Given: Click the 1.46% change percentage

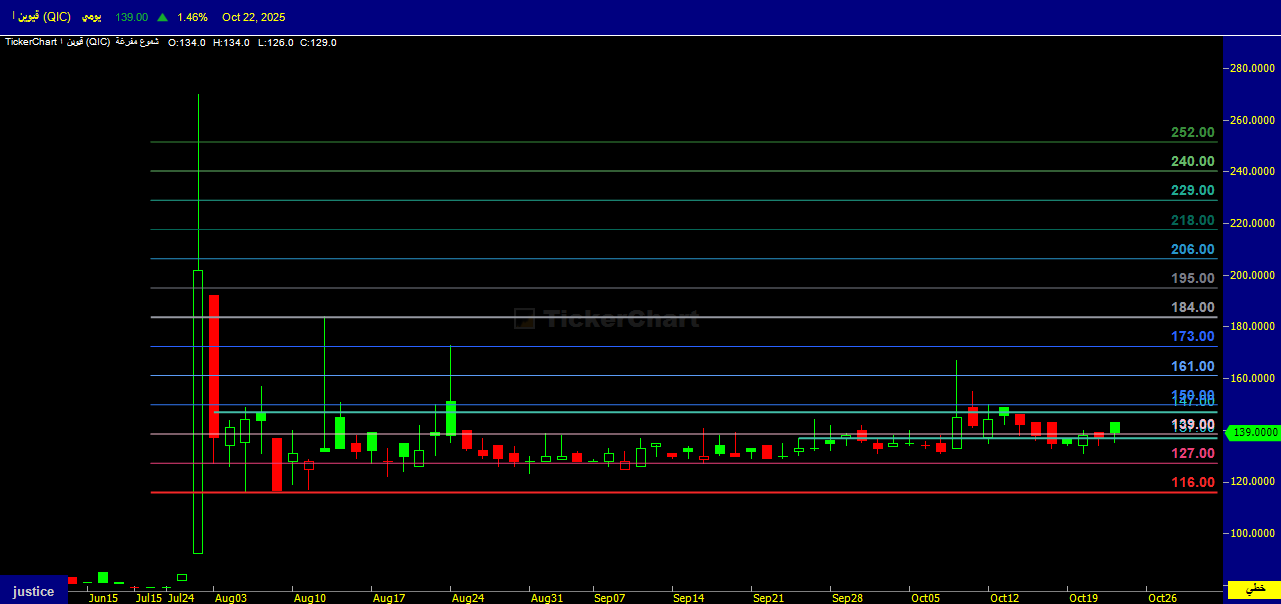Looking at the screenshot, I should tap(192, 17).
